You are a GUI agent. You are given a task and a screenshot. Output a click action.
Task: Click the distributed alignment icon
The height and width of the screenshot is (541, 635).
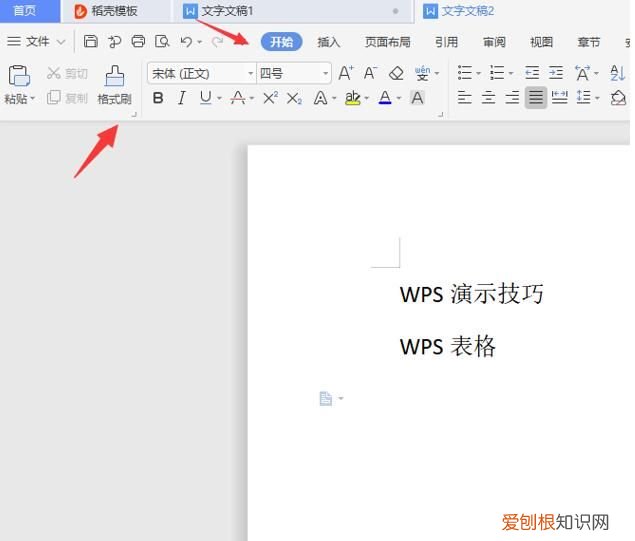click(x=560, y=98)
